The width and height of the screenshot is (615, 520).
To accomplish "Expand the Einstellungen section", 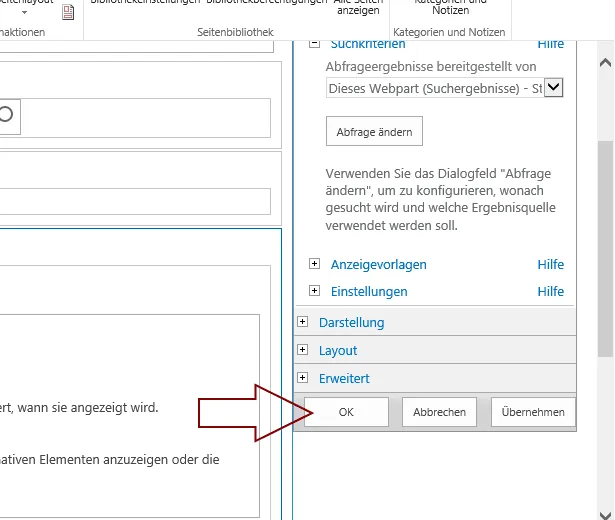I will [x=314, y=291].
